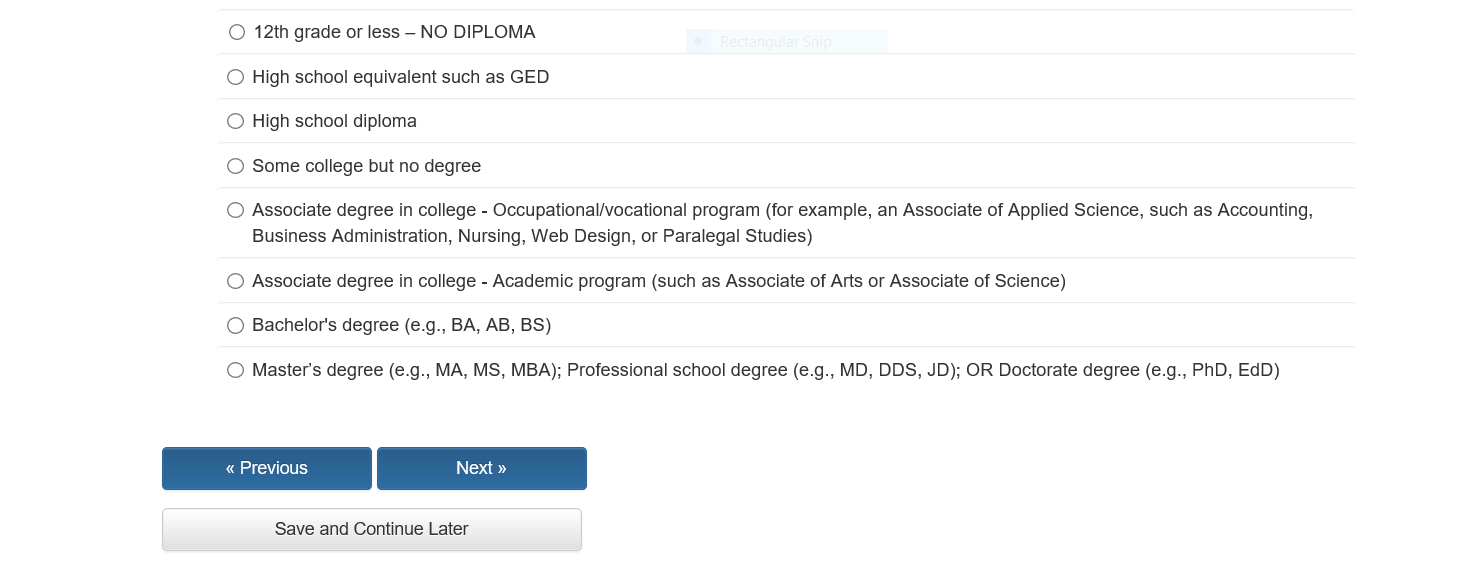Click the 'Business Administration, Nursing, Web Design' text line

[531, 236]
